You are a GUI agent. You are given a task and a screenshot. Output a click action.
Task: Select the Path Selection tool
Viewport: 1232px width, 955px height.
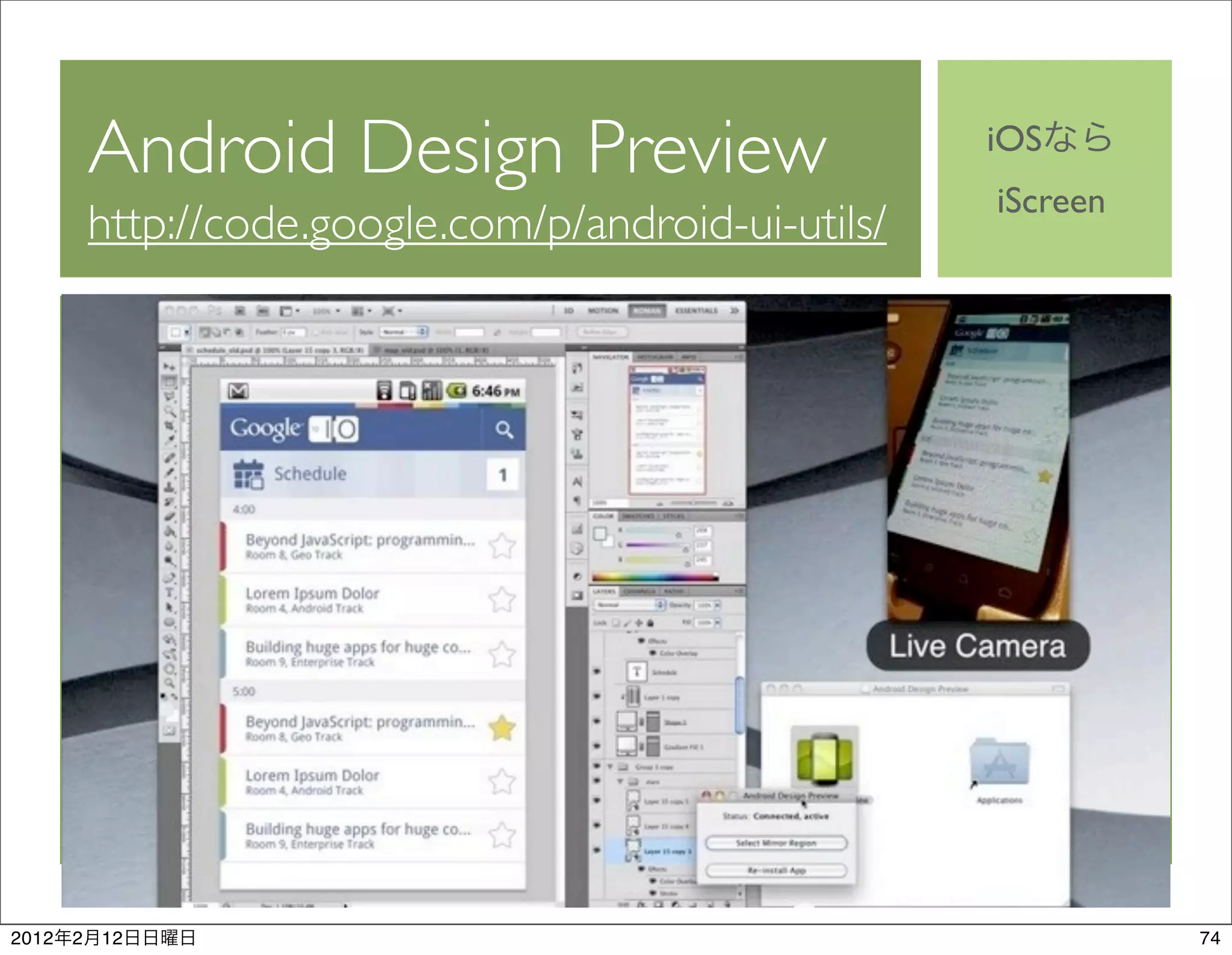tap(170, 607)
